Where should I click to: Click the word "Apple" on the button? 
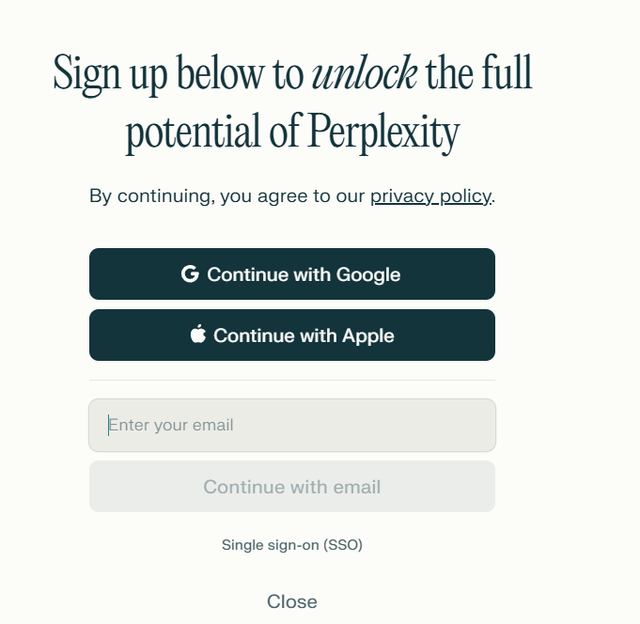coord(368,335)
